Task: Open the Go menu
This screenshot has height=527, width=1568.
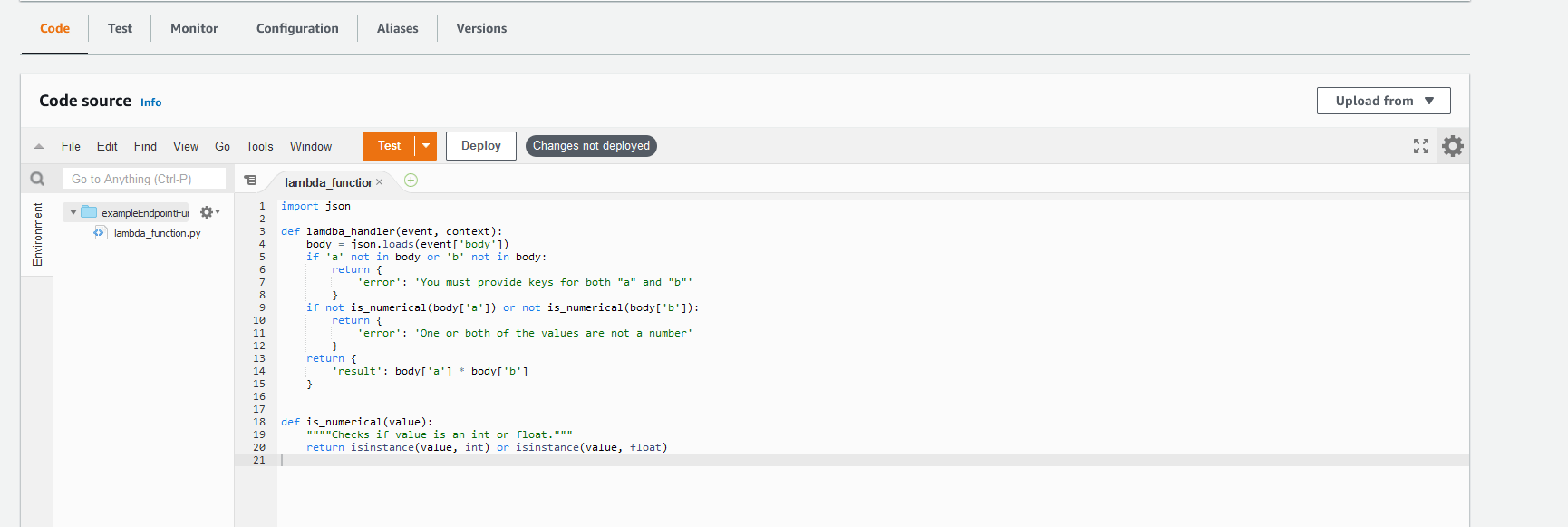Action: pos(222,146)
